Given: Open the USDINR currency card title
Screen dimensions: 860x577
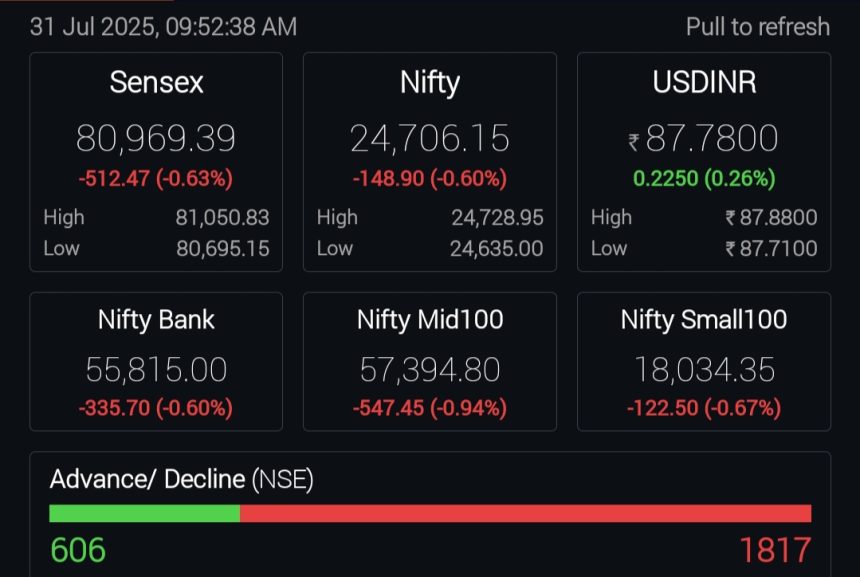Looking at the screenshot, I should (704, 83).
